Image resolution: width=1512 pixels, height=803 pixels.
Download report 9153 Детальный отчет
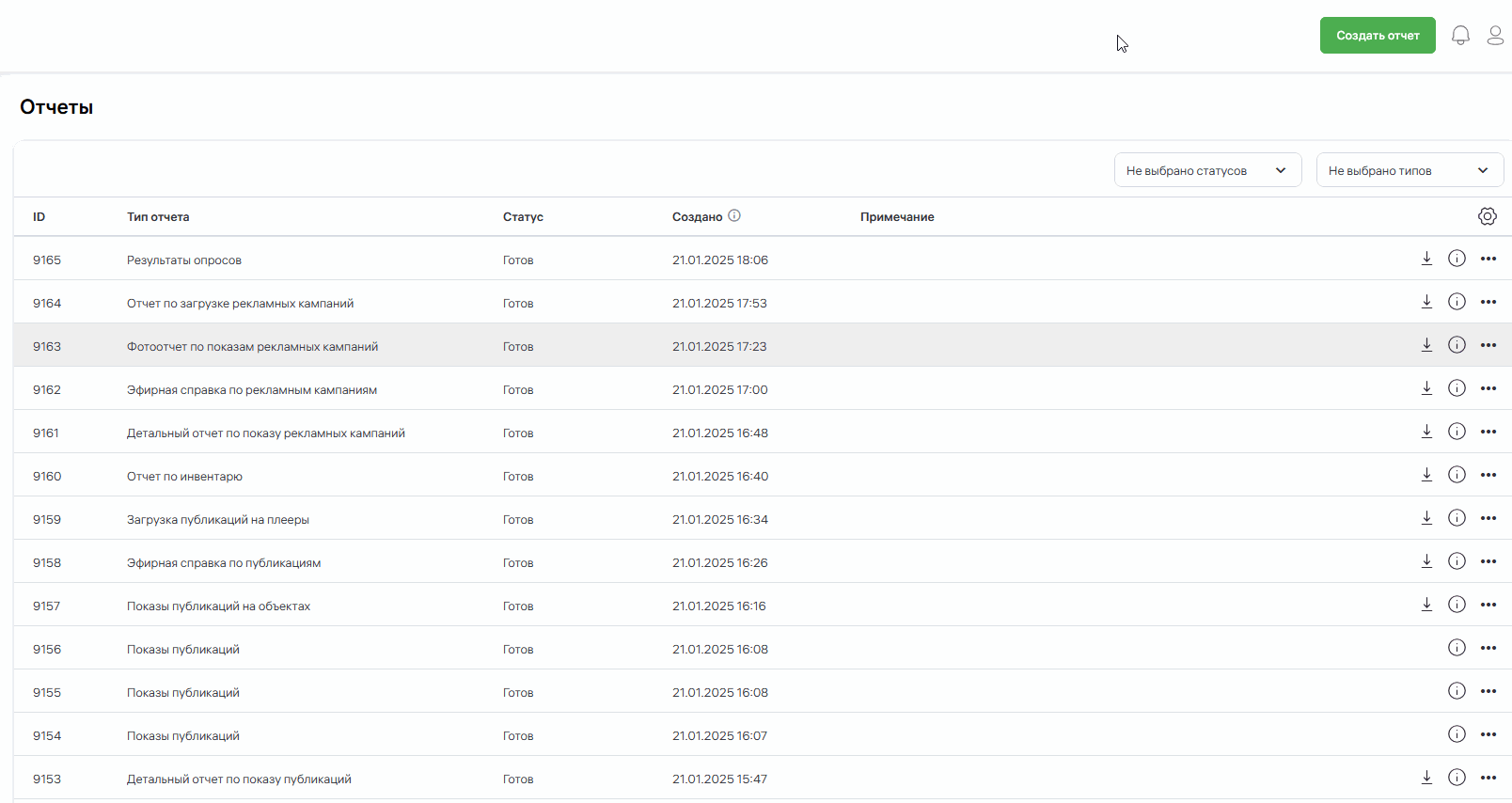(x=1426, y=778)
